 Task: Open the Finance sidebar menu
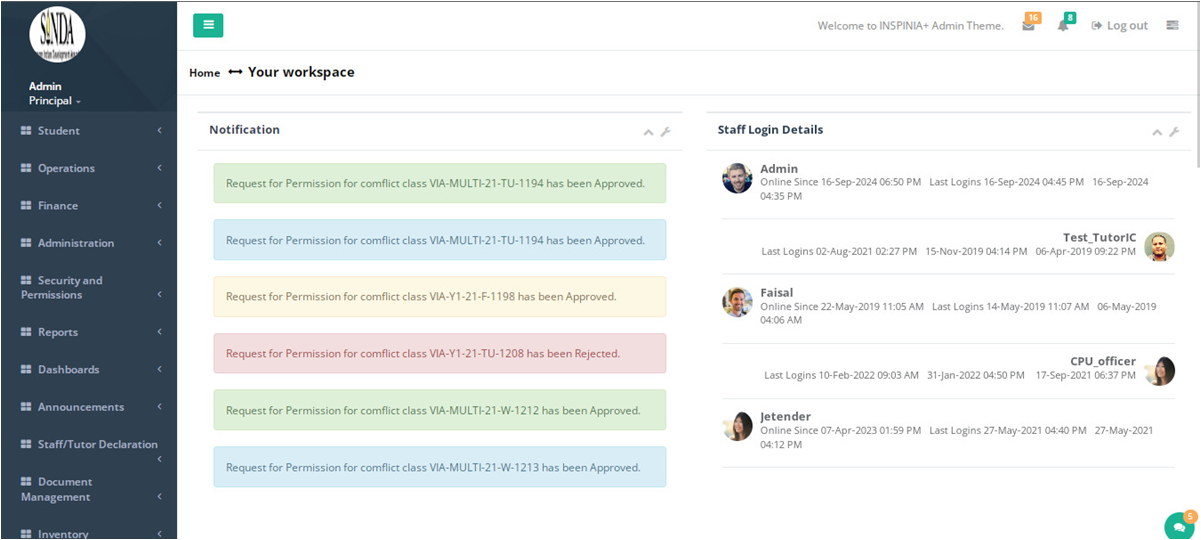pyautogui.click(x=88, y=206)
